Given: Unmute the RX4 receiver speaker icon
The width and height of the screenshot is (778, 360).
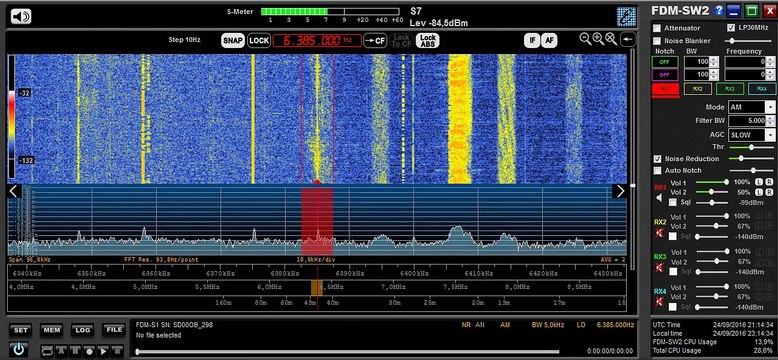Looking at the screenshot, I should [659, 301].
